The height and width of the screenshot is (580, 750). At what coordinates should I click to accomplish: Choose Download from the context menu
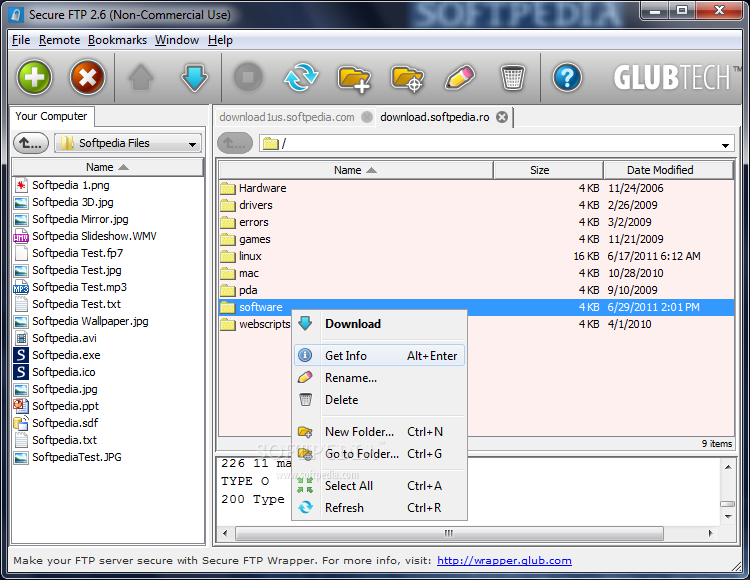coord(379,324)
